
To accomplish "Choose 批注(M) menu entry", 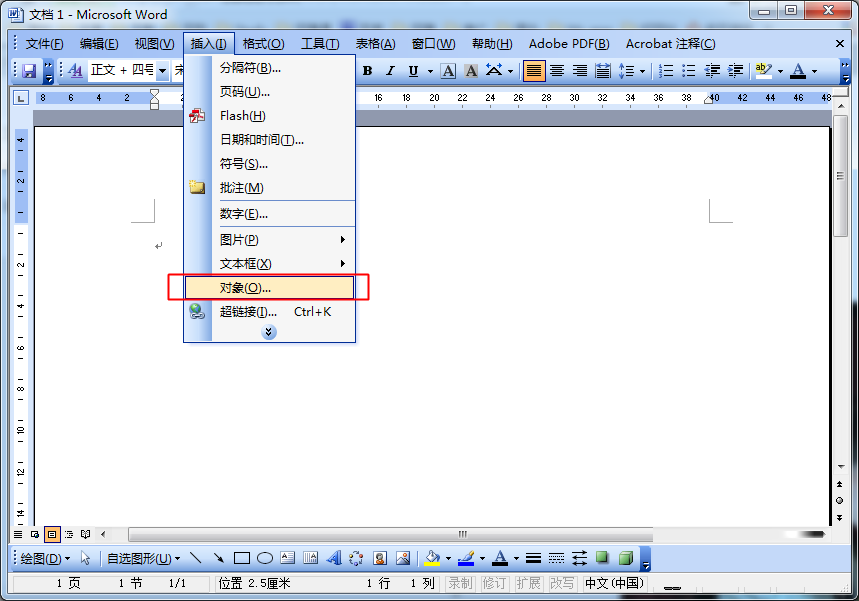I will coord(269,188).
